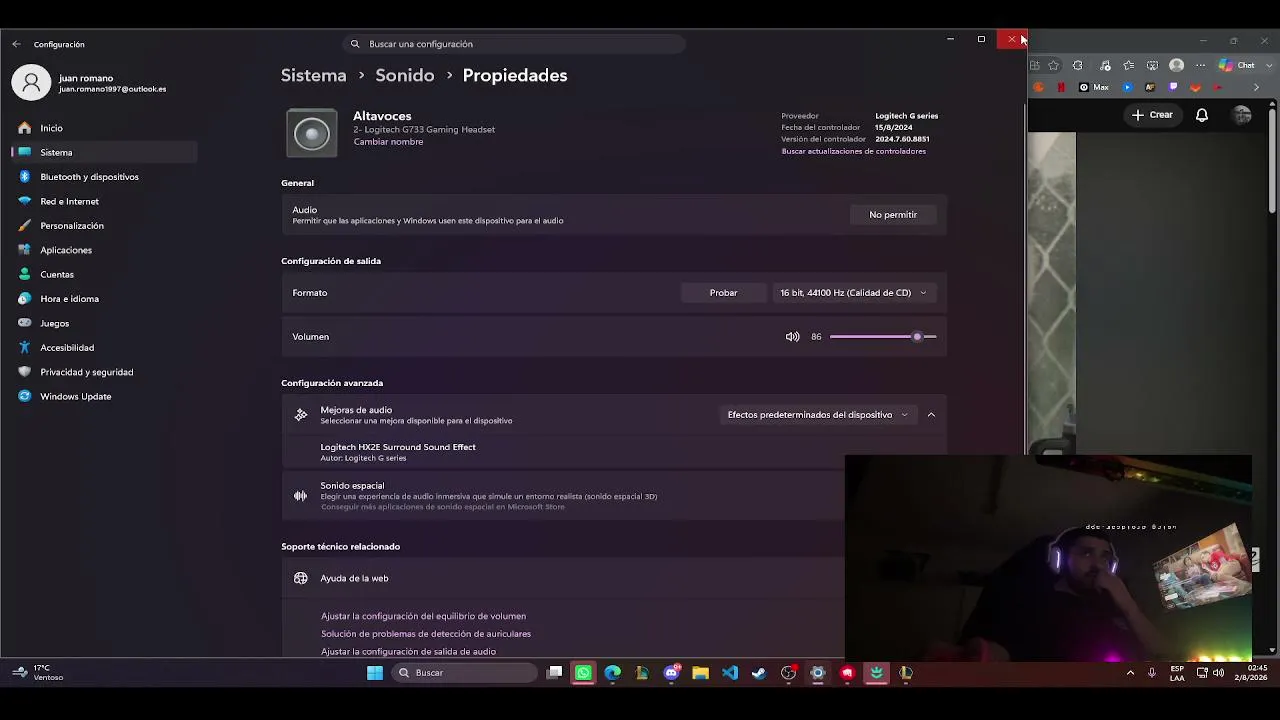Viewport: 1280px width, 720px height.
Task: Click the Crear button in the browser
Action: point(1152,115)
